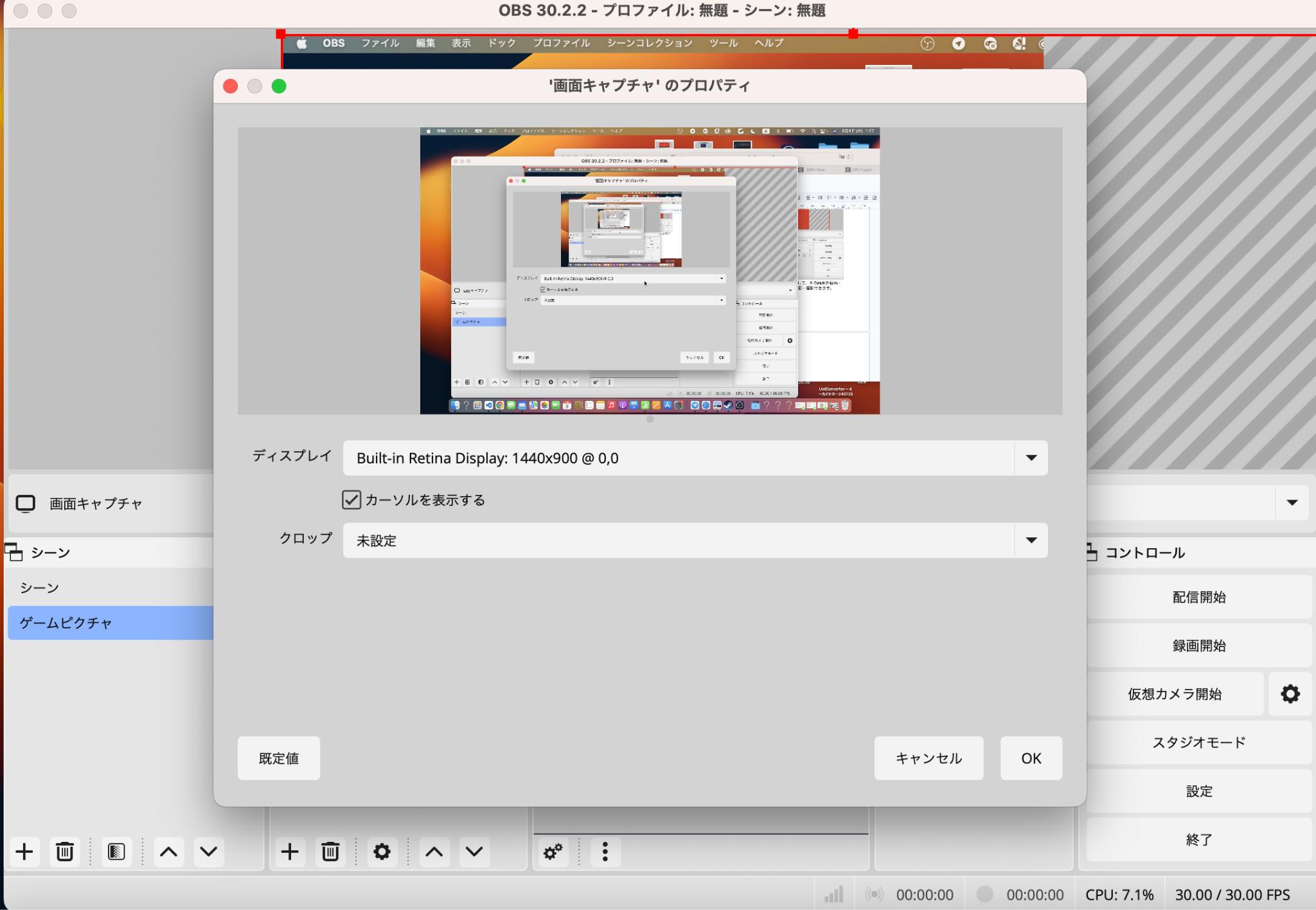Screen dimensions: 1316x910
Task: Click the OBS menu in the captured preview
Action: [x=333, y=43]
